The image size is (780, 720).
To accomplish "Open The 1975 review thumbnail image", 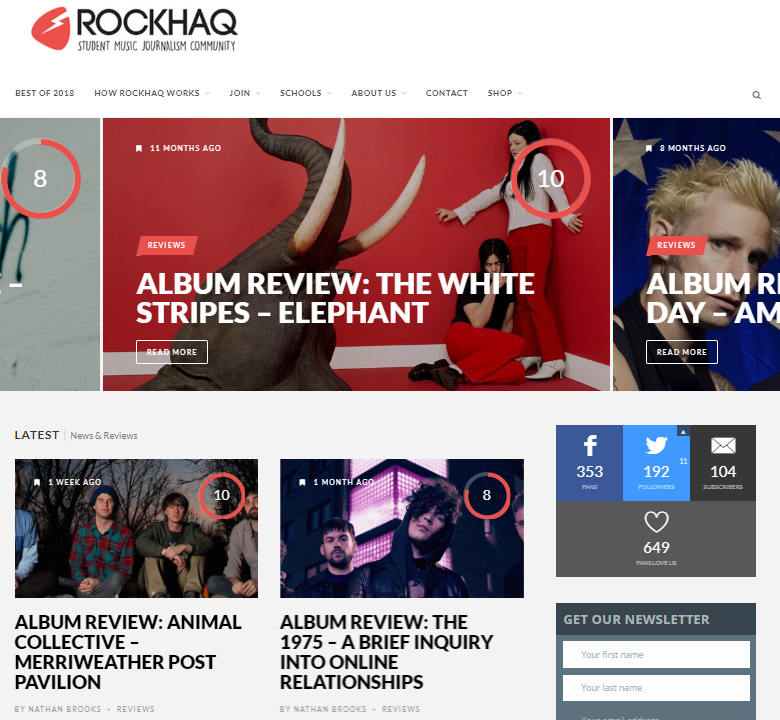I will pos(402,528).
